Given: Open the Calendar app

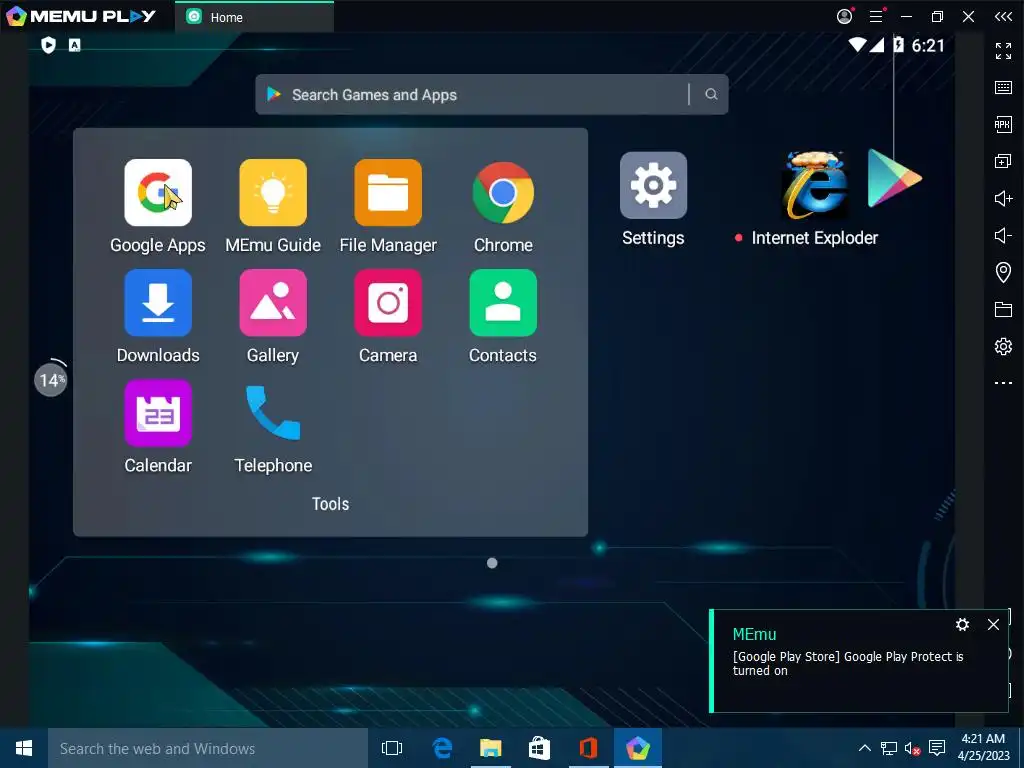Looking at the screenshot, I should pos(158,413).
